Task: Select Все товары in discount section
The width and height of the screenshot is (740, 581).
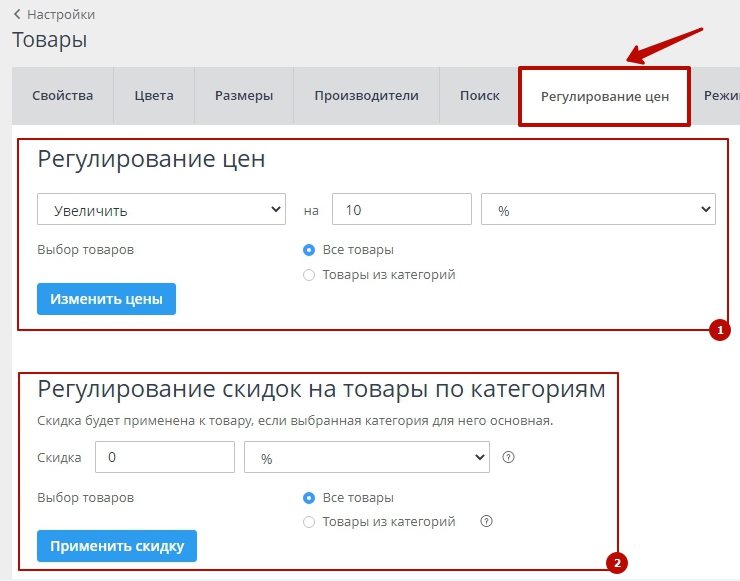Action: click(x=309, y=497)
